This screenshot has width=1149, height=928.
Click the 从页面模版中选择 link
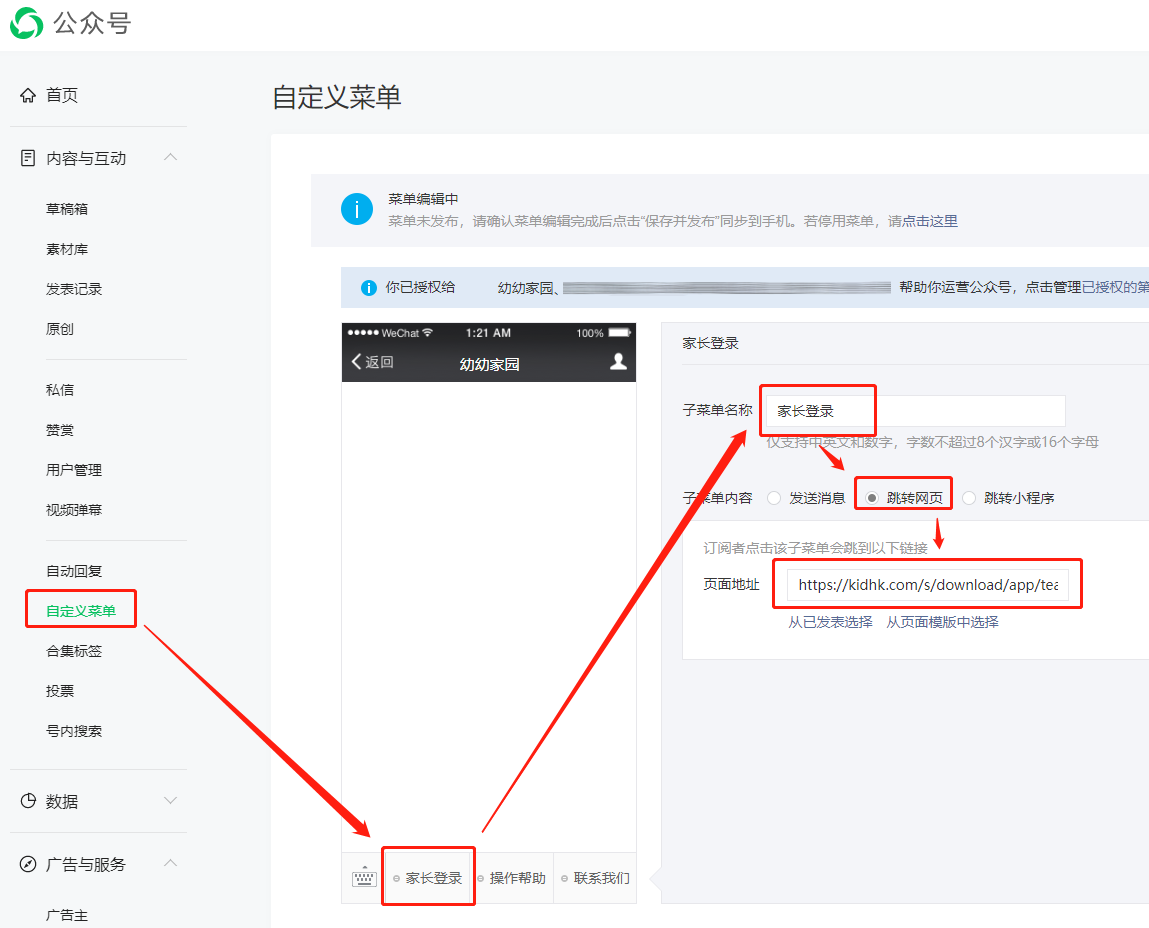click(x=942, y=622)
